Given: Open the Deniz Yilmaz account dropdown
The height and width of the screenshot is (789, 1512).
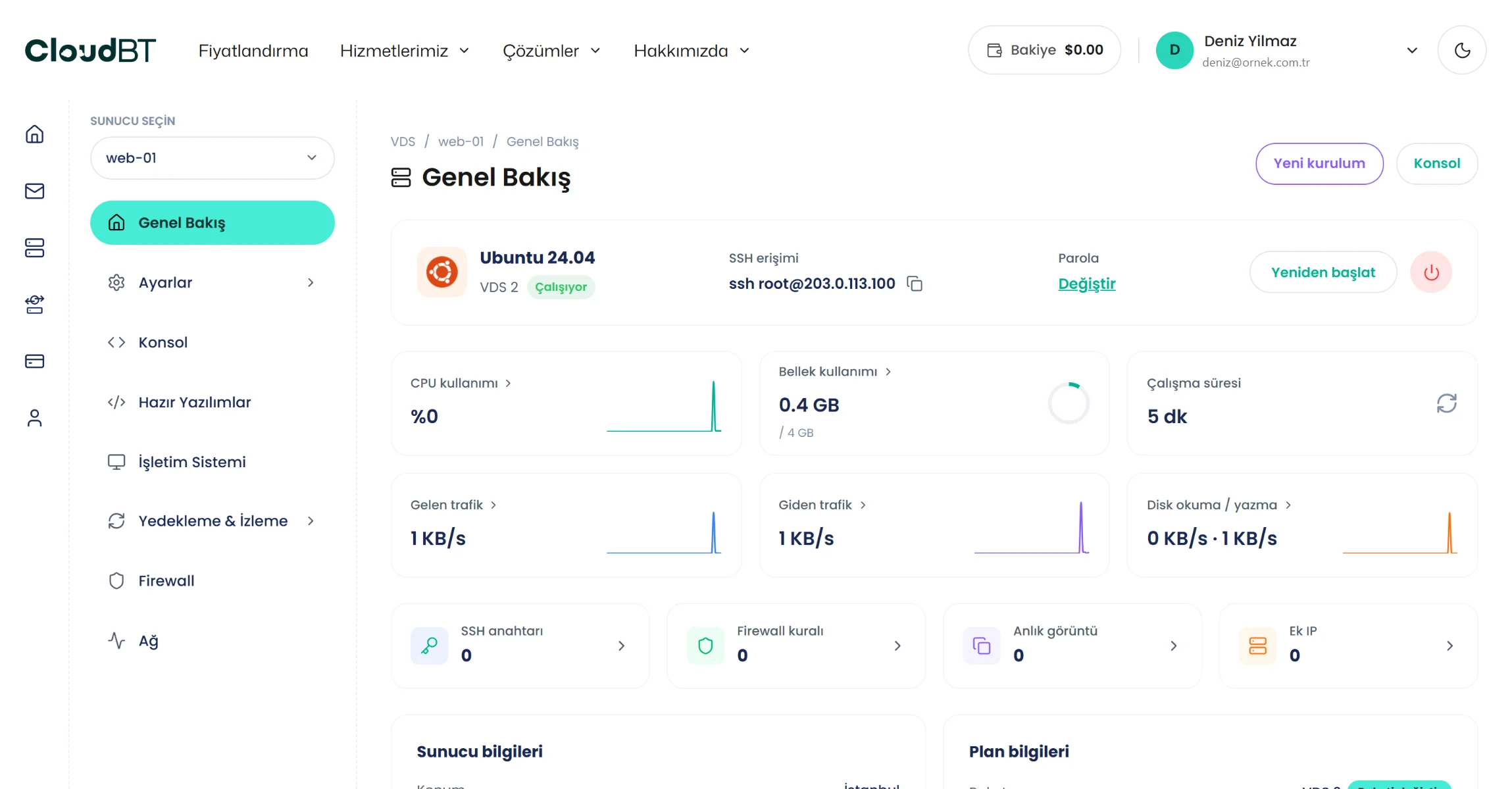Looking at the screenshot, I should [x=1286, y=50].
